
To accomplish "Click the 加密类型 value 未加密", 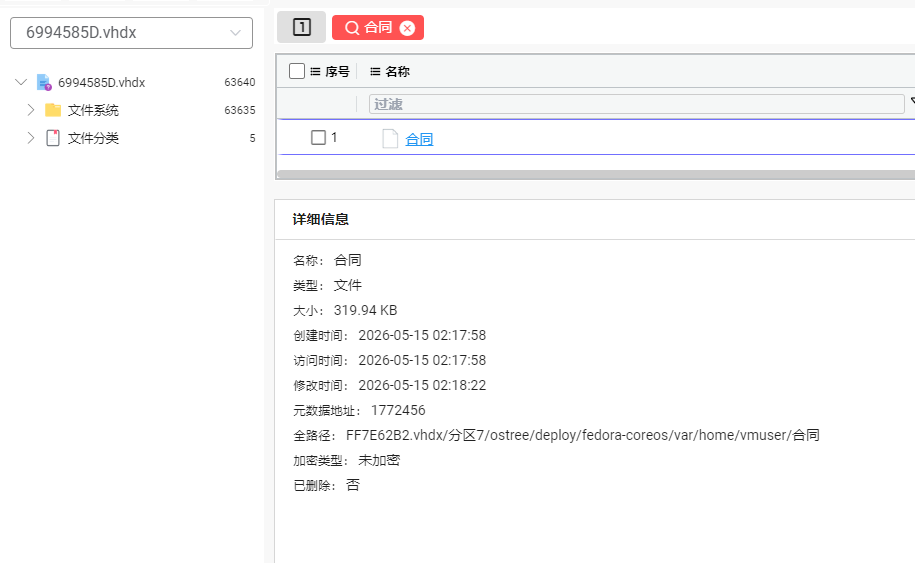I will pyautogui.click(x=379, y=460).
